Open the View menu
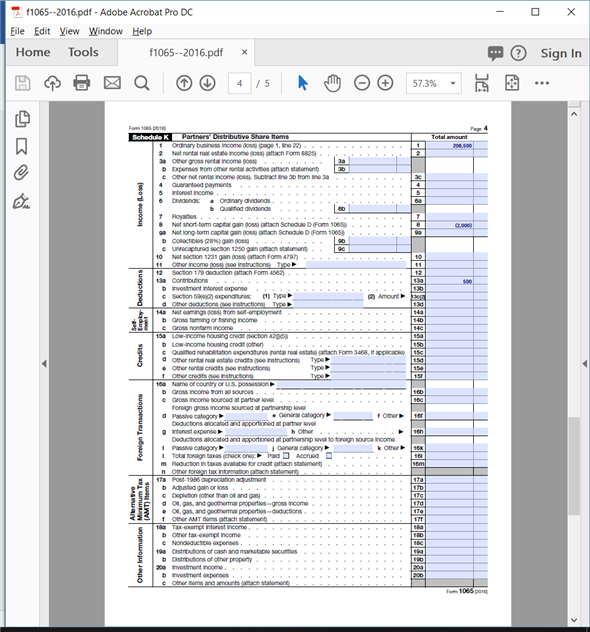Viewport: 590px width, 632px height. 69,31
